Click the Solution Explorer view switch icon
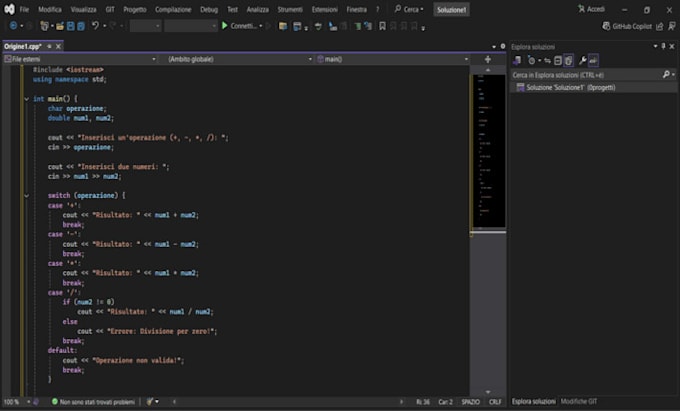680x411 pixels. [517, 61]
